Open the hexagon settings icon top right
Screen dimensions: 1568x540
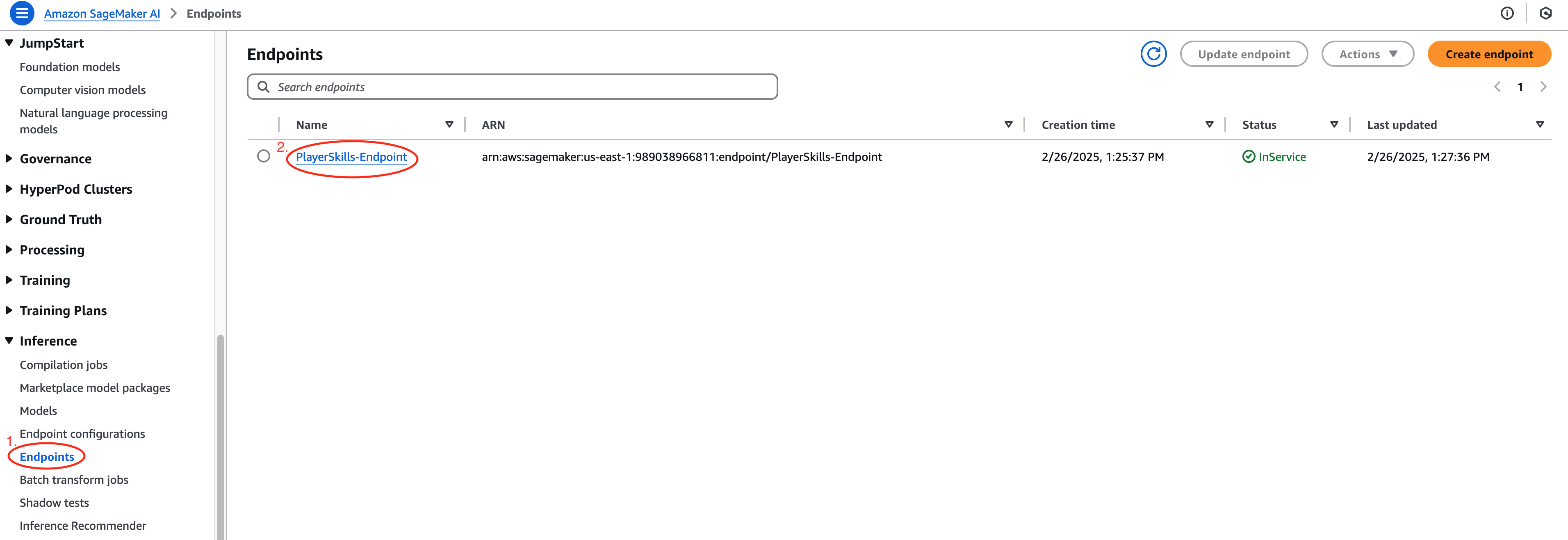click(1545, 14)
